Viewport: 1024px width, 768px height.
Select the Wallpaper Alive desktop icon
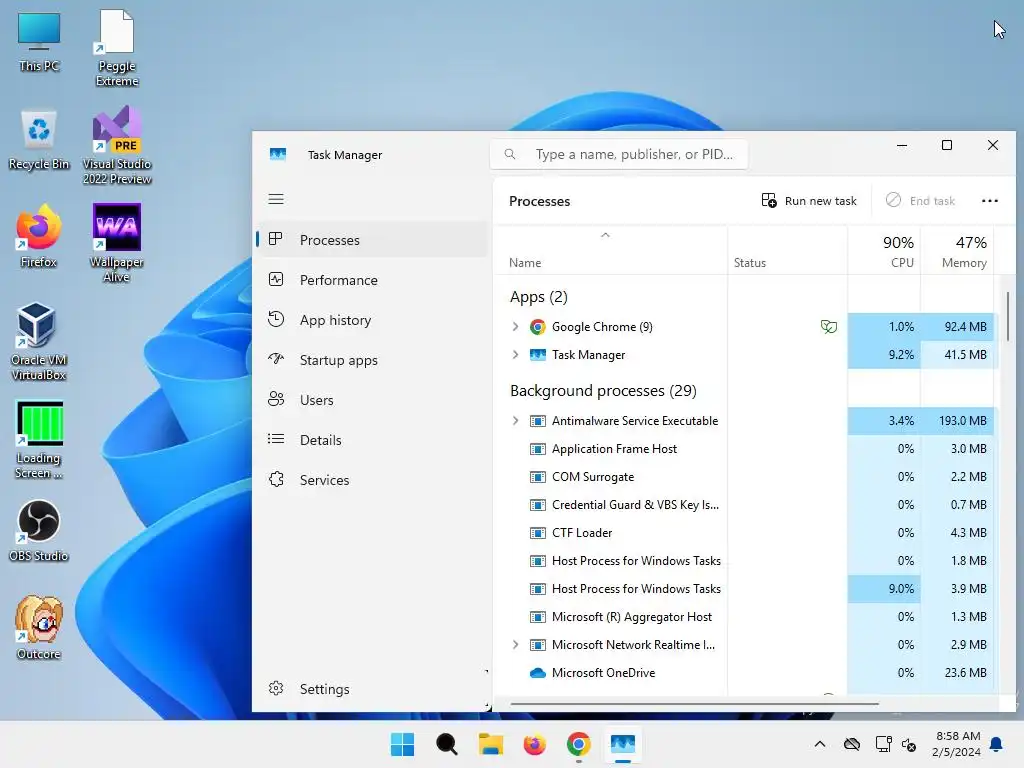116,243
